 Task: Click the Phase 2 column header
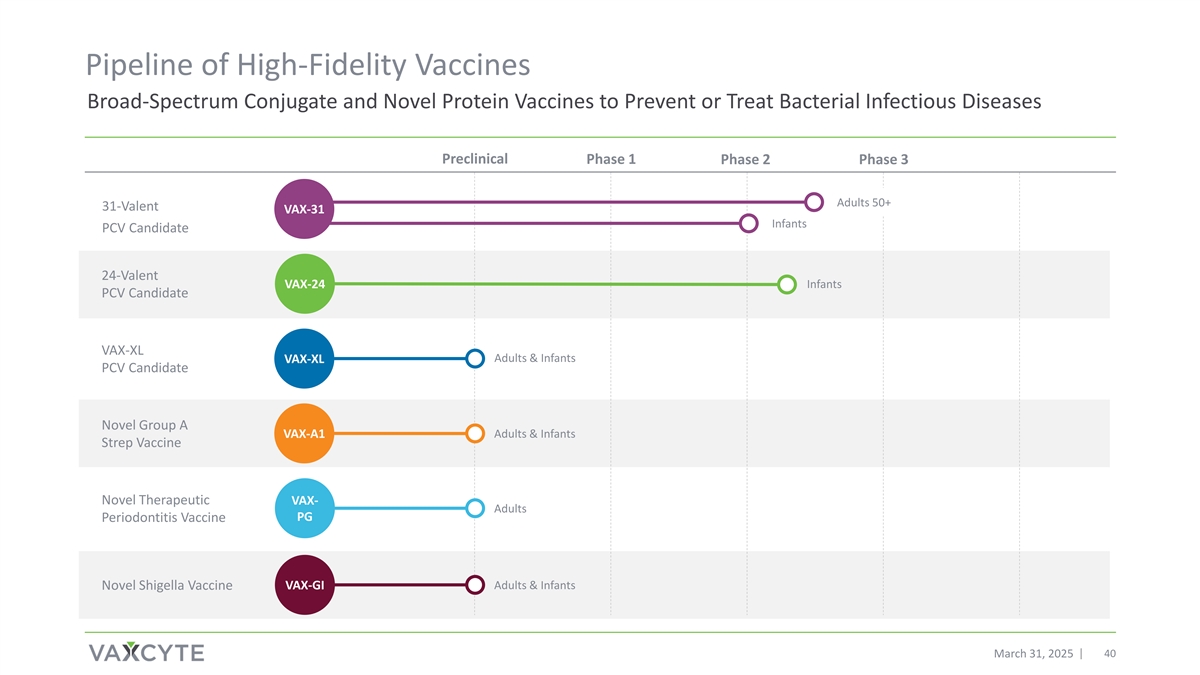[x=745, y=160]
